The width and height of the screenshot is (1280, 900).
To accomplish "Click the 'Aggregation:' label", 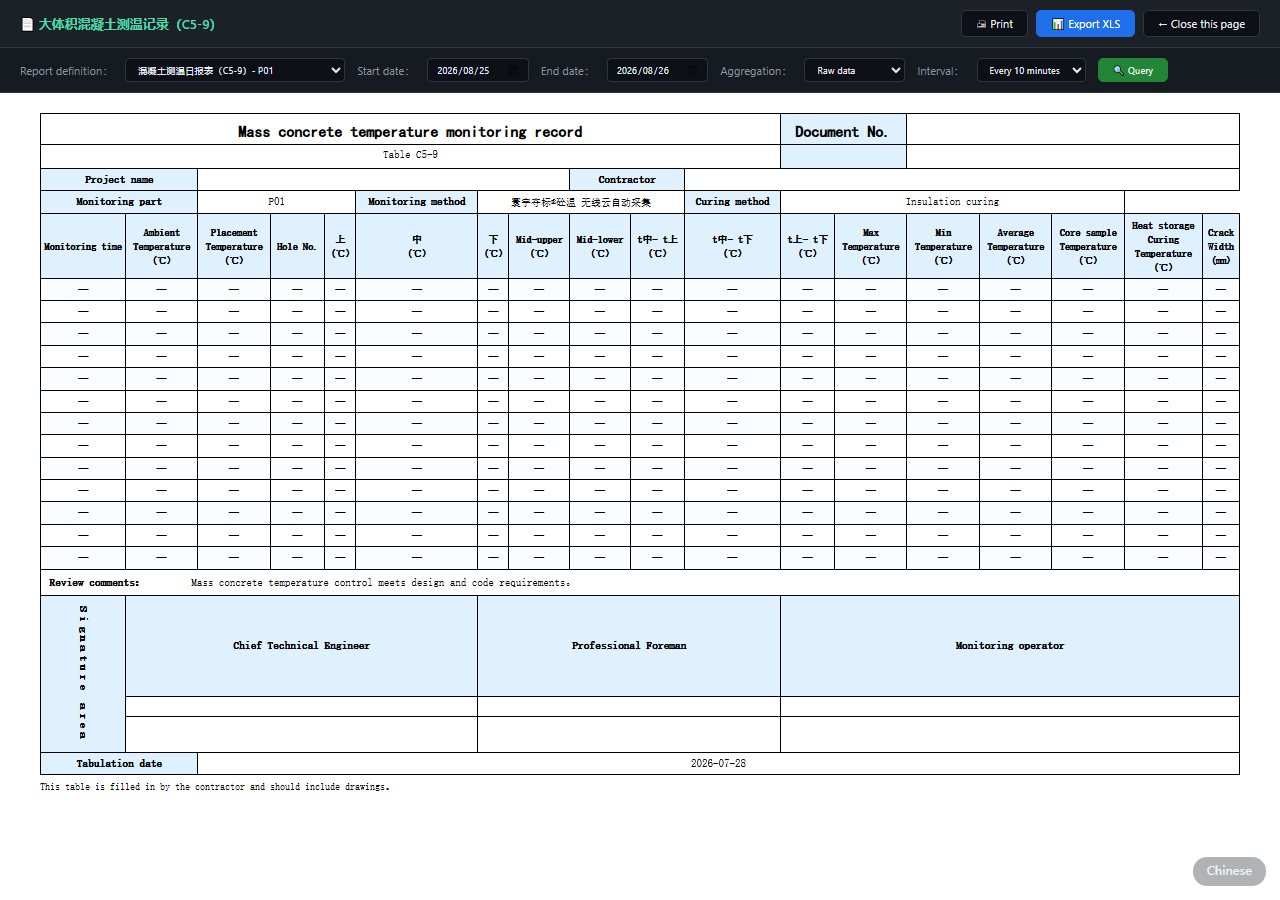I will (753, 71).
